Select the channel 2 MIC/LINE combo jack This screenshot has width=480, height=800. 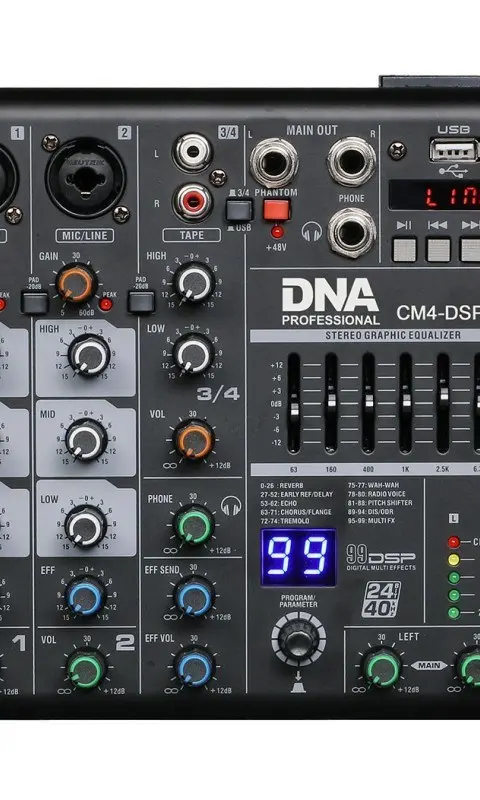(85, 178)
